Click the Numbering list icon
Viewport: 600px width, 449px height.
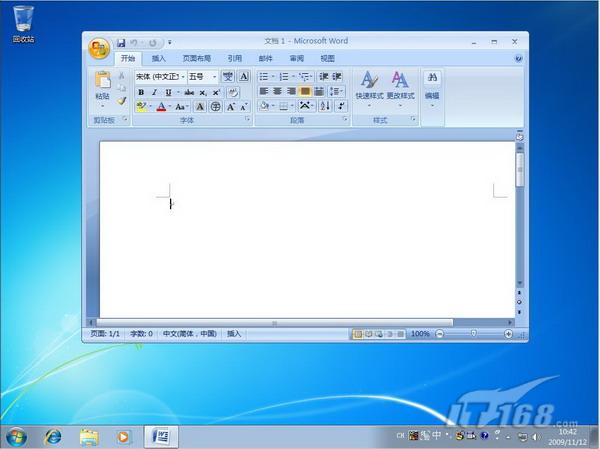click(284, 77)
